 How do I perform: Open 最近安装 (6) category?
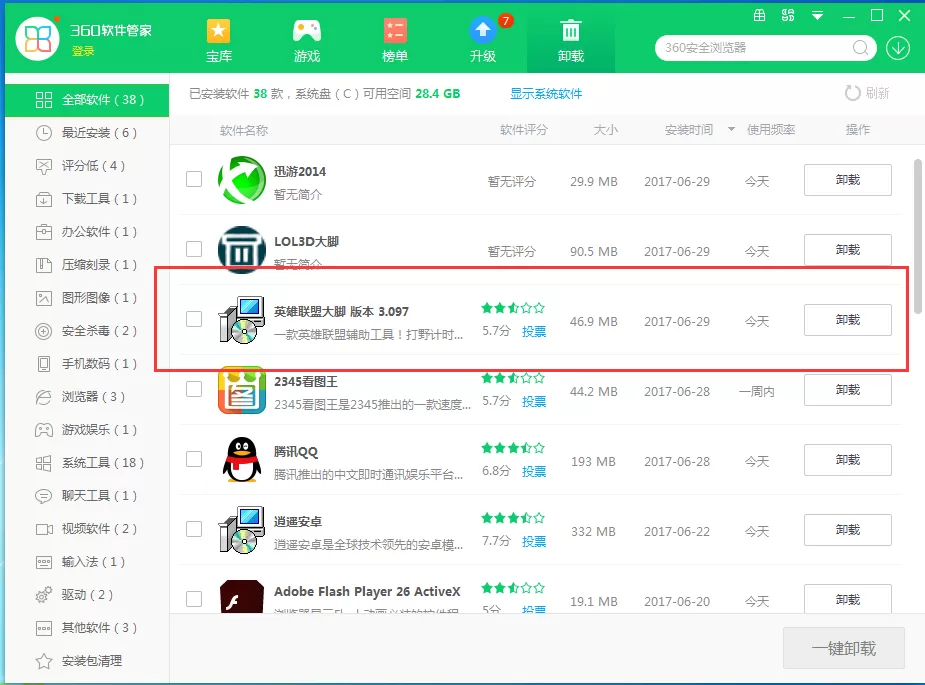click(87, 133)
